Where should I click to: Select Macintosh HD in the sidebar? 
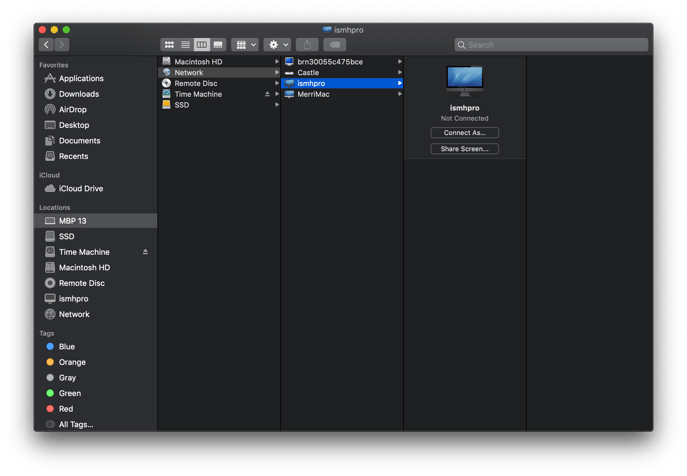tap(95, 267)
